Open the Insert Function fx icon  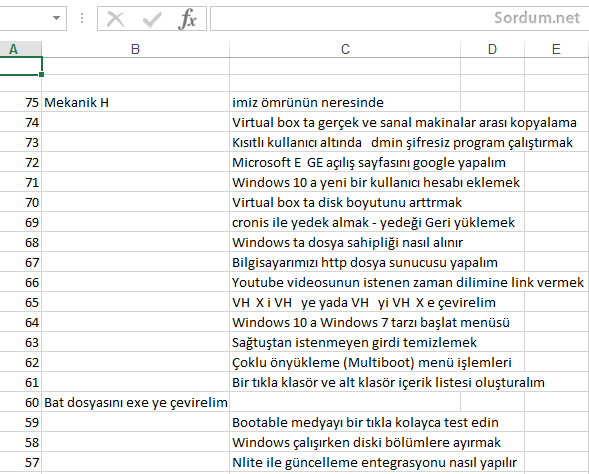pyautogui.click(x=187, y=18)
